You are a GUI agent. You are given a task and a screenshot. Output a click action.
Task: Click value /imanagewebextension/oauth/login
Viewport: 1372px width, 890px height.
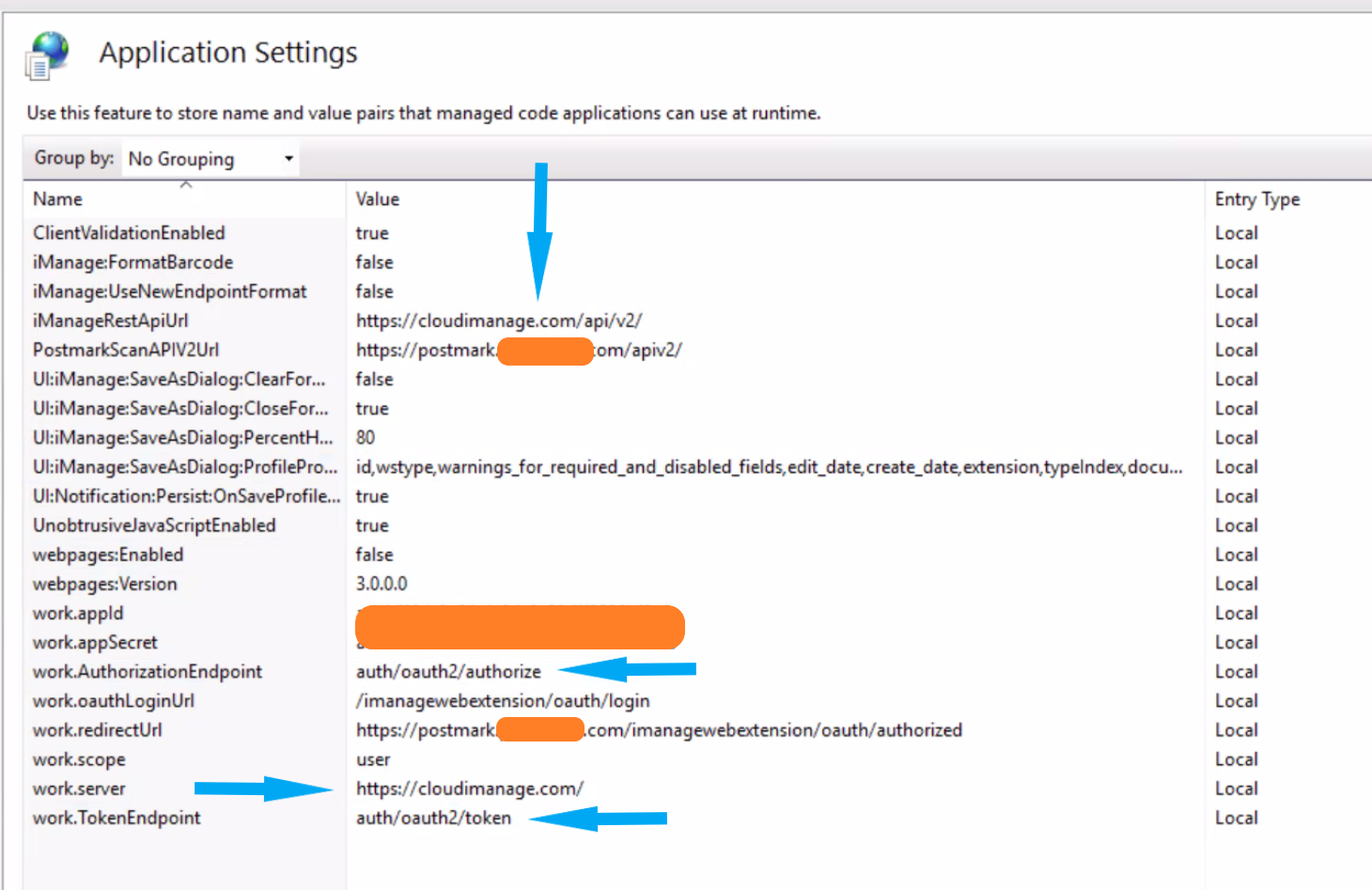(x=503, y=700)
